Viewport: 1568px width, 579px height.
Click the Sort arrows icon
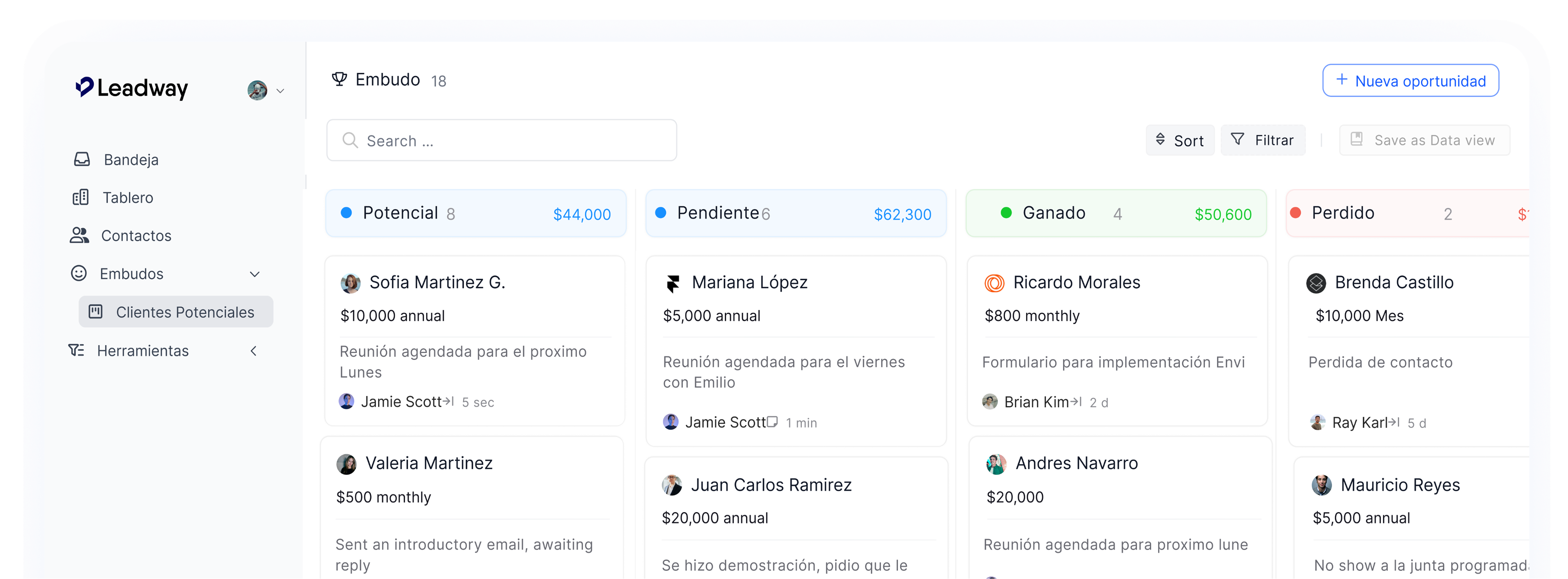tap(1160, 140)
